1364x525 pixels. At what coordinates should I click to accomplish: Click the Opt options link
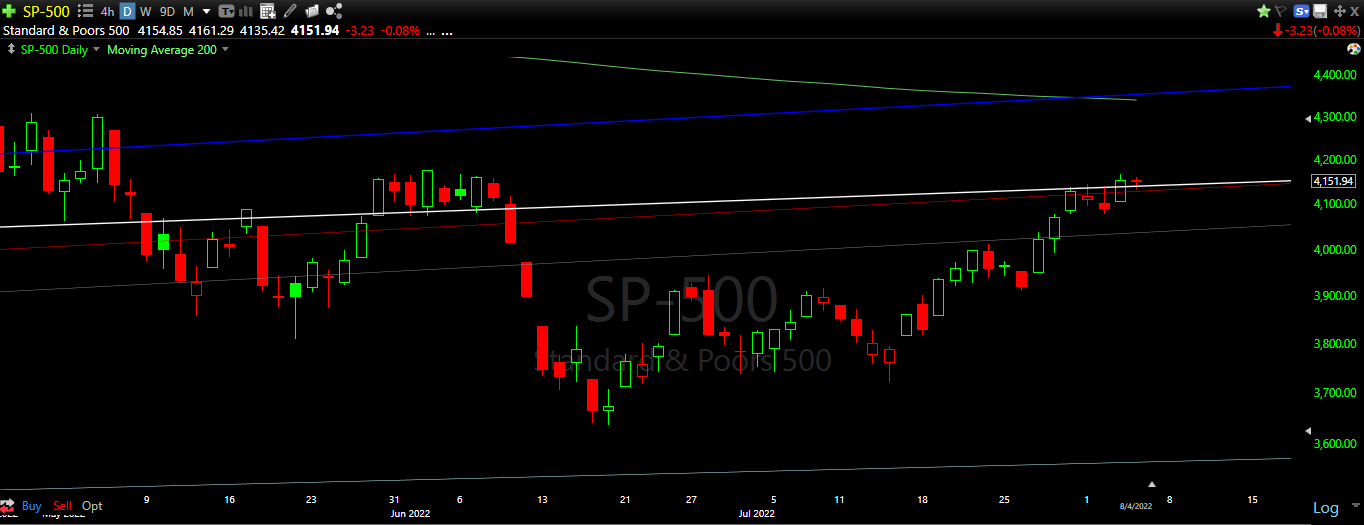click(x=92, y=506)
